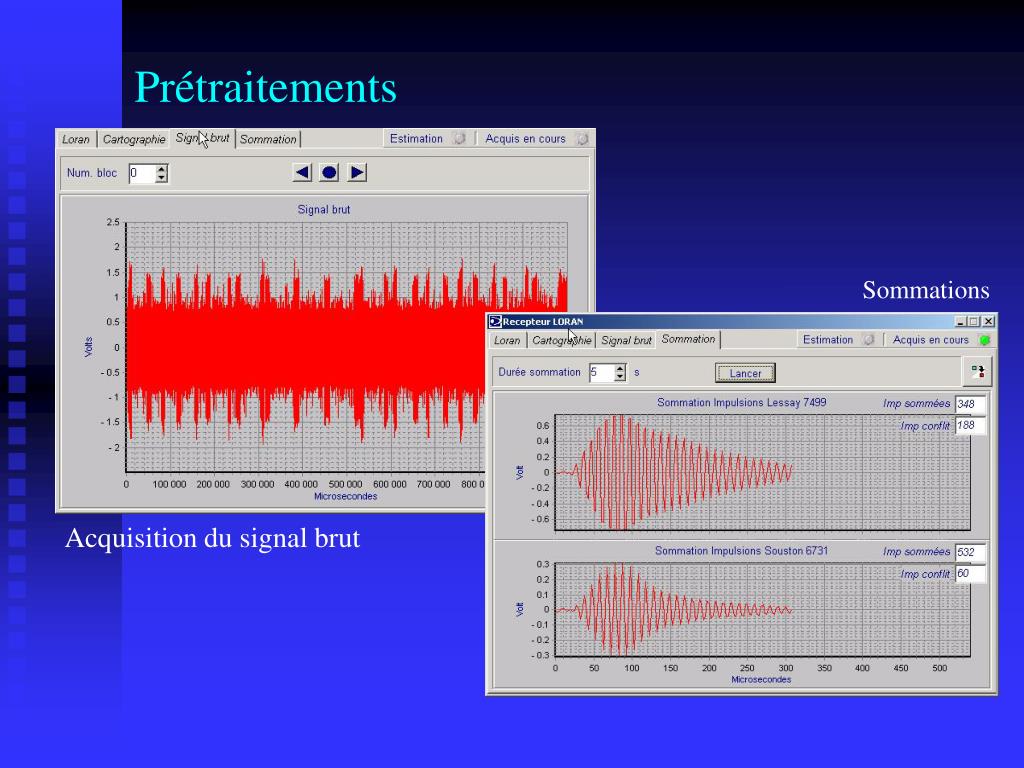
Task: Click the Durée sommation input field
Action: pos(602,373)
